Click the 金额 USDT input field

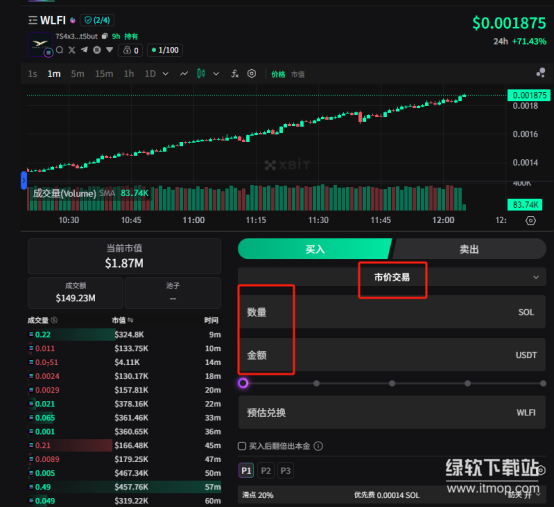coord(392,355)
